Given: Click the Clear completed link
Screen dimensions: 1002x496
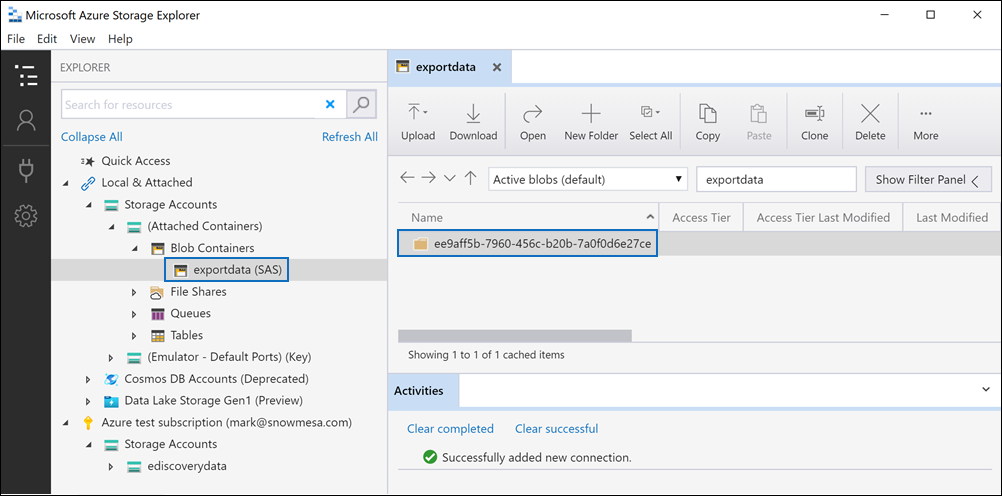Looking at the screenshot, I should (x=450, y=429).
